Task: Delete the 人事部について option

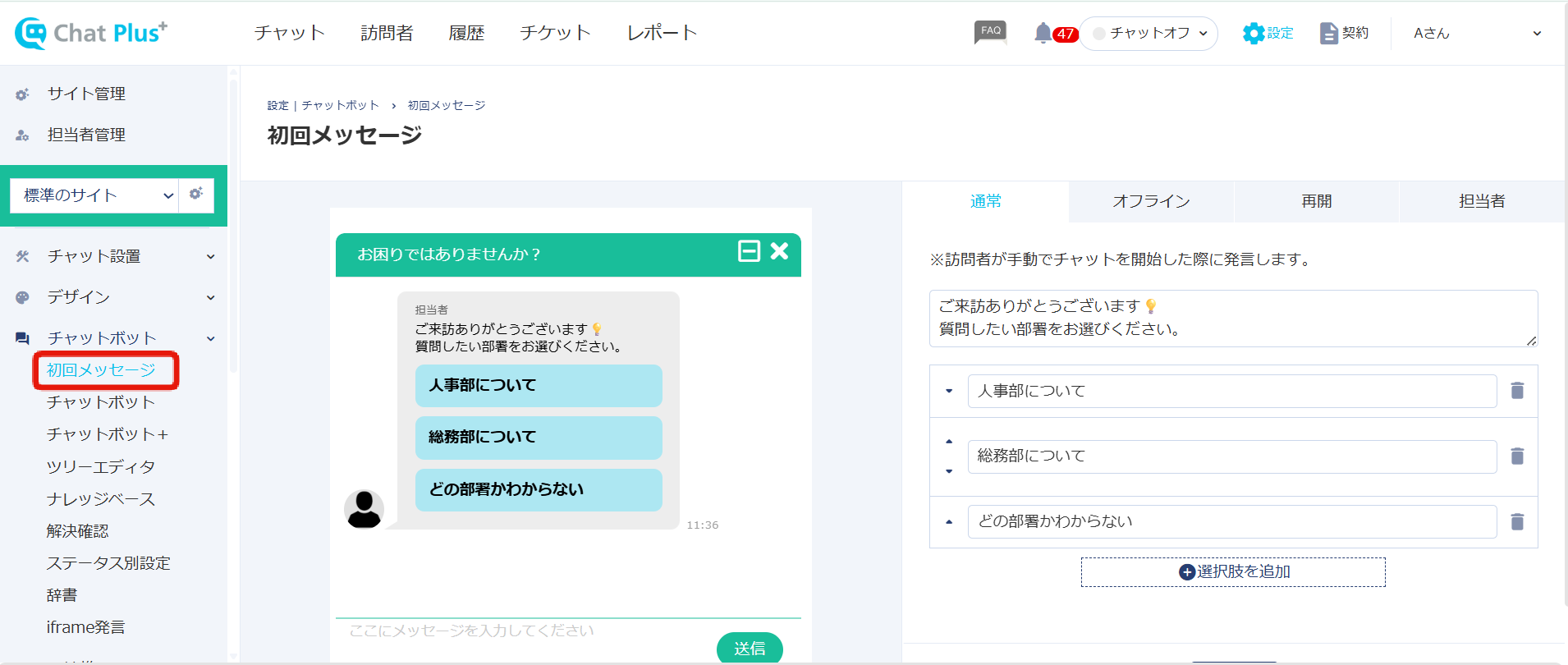Action: coord(1517,391)
